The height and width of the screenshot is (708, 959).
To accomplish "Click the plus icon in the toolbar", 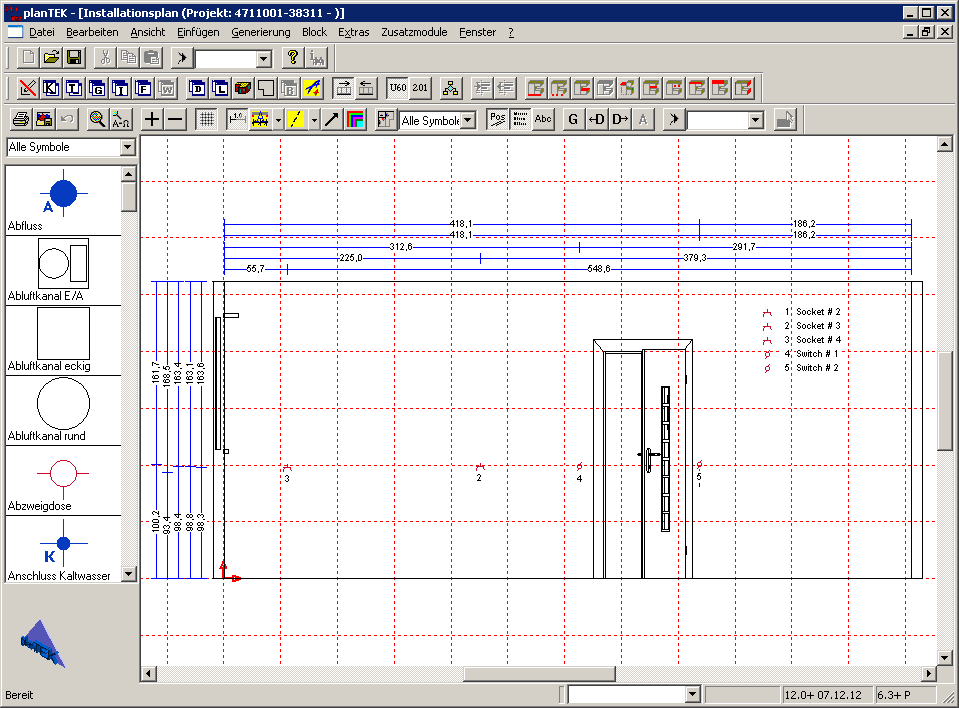I will pyautogui.click(x=152, y=120).
